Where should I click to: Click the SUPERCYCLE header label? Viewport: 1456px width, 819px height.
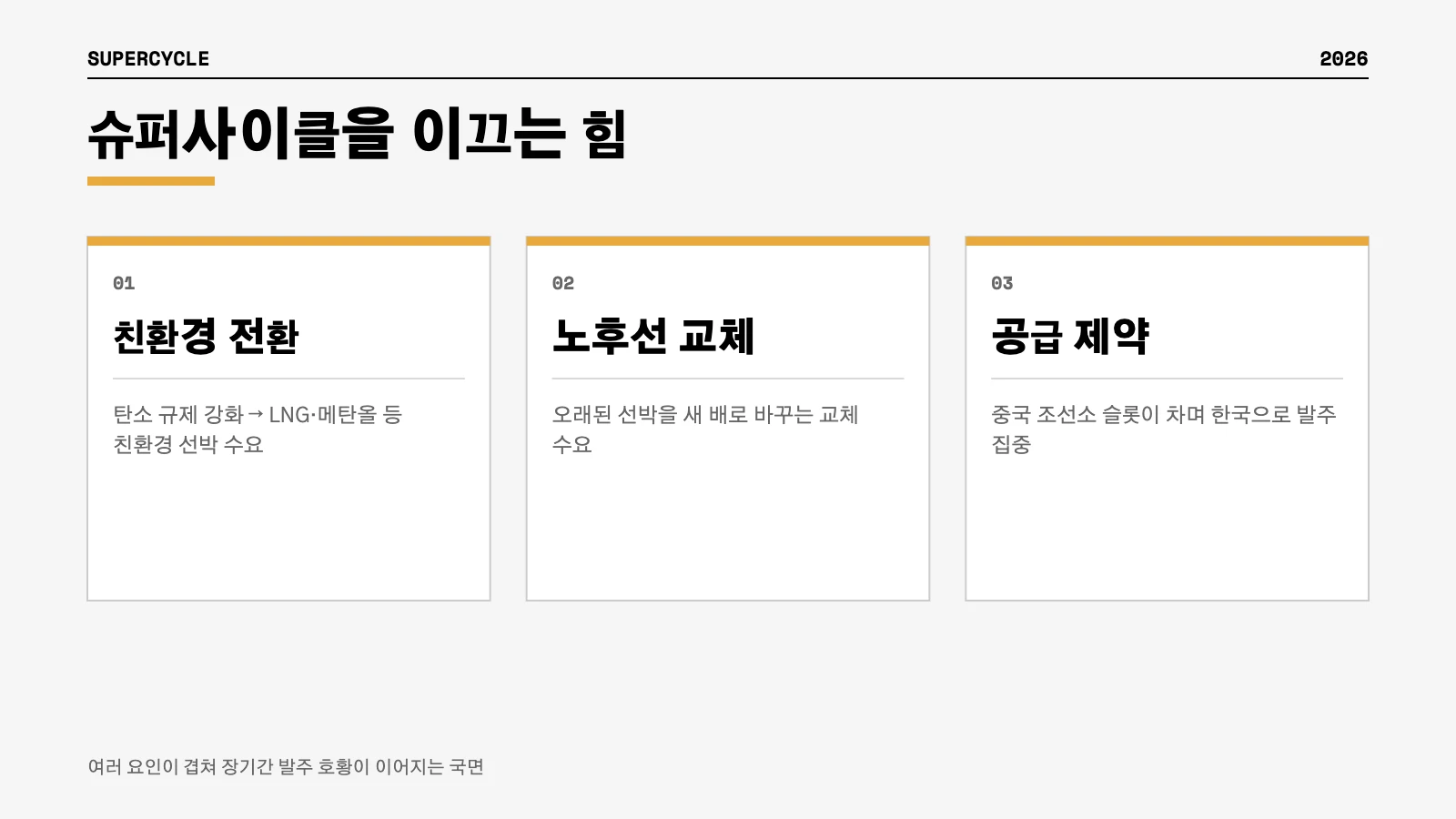point(148,59)
